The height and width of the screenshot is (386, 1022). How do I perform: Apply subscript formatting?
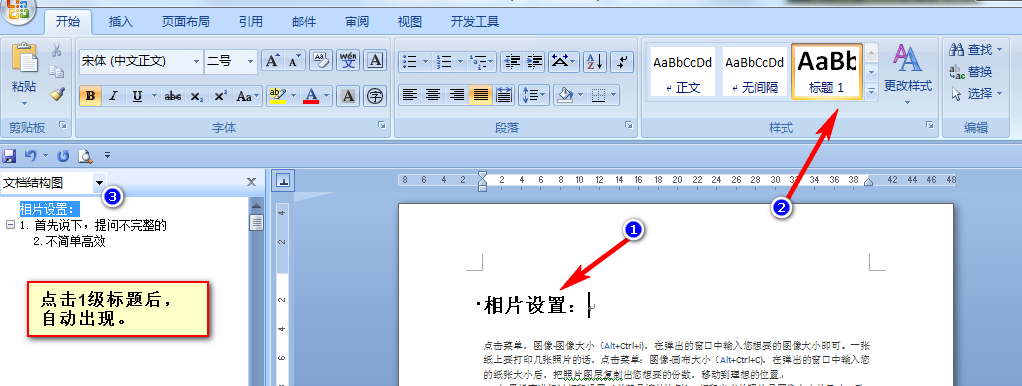(x=196, y=96)
